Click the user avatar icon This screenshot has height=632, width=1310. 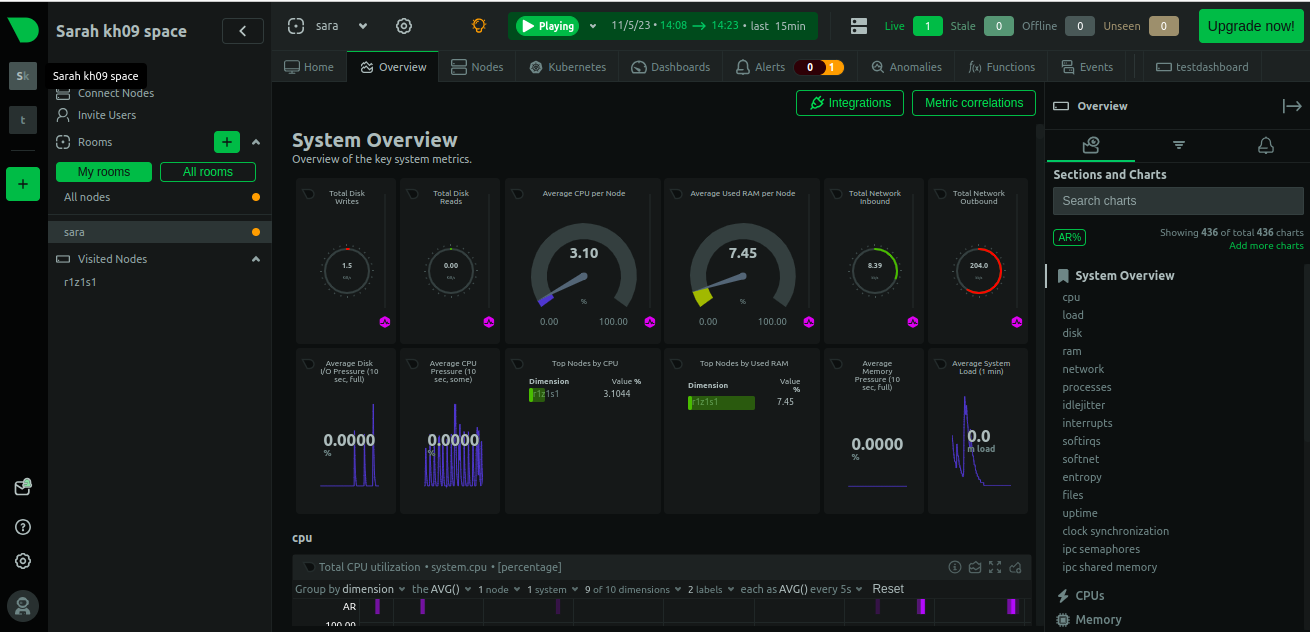click(23, 605)
